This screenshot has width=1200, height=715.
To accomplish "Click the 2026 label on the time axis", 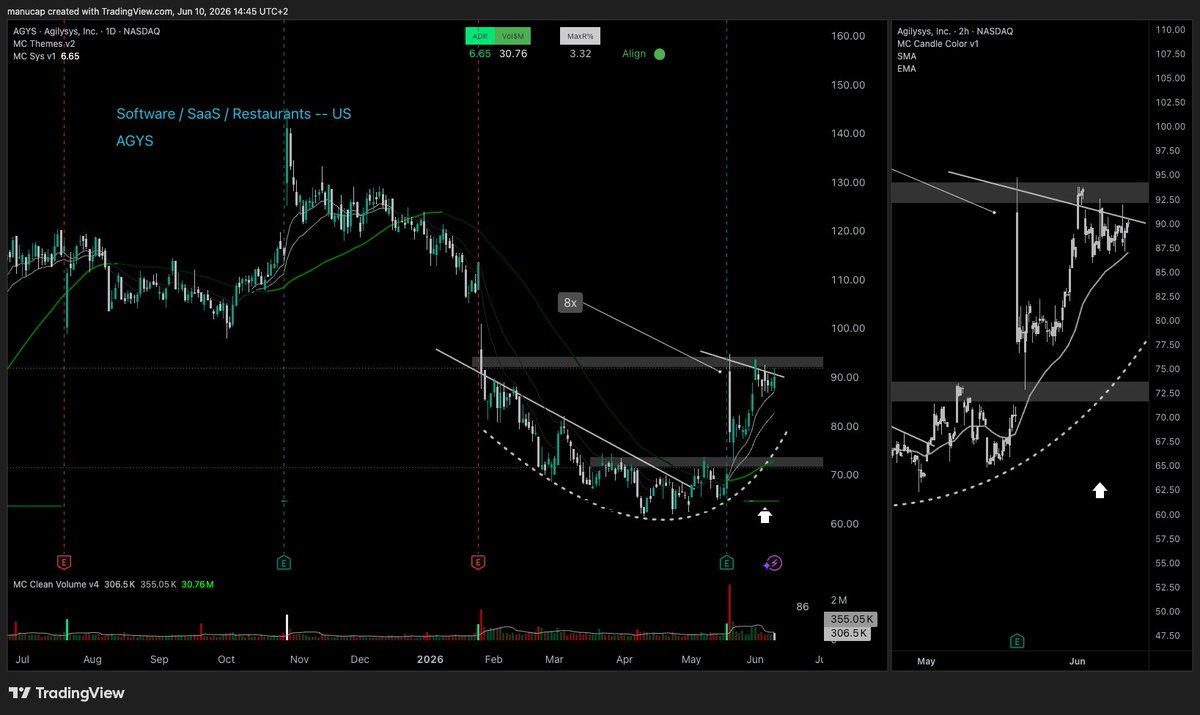I will [x=430, y=660].
